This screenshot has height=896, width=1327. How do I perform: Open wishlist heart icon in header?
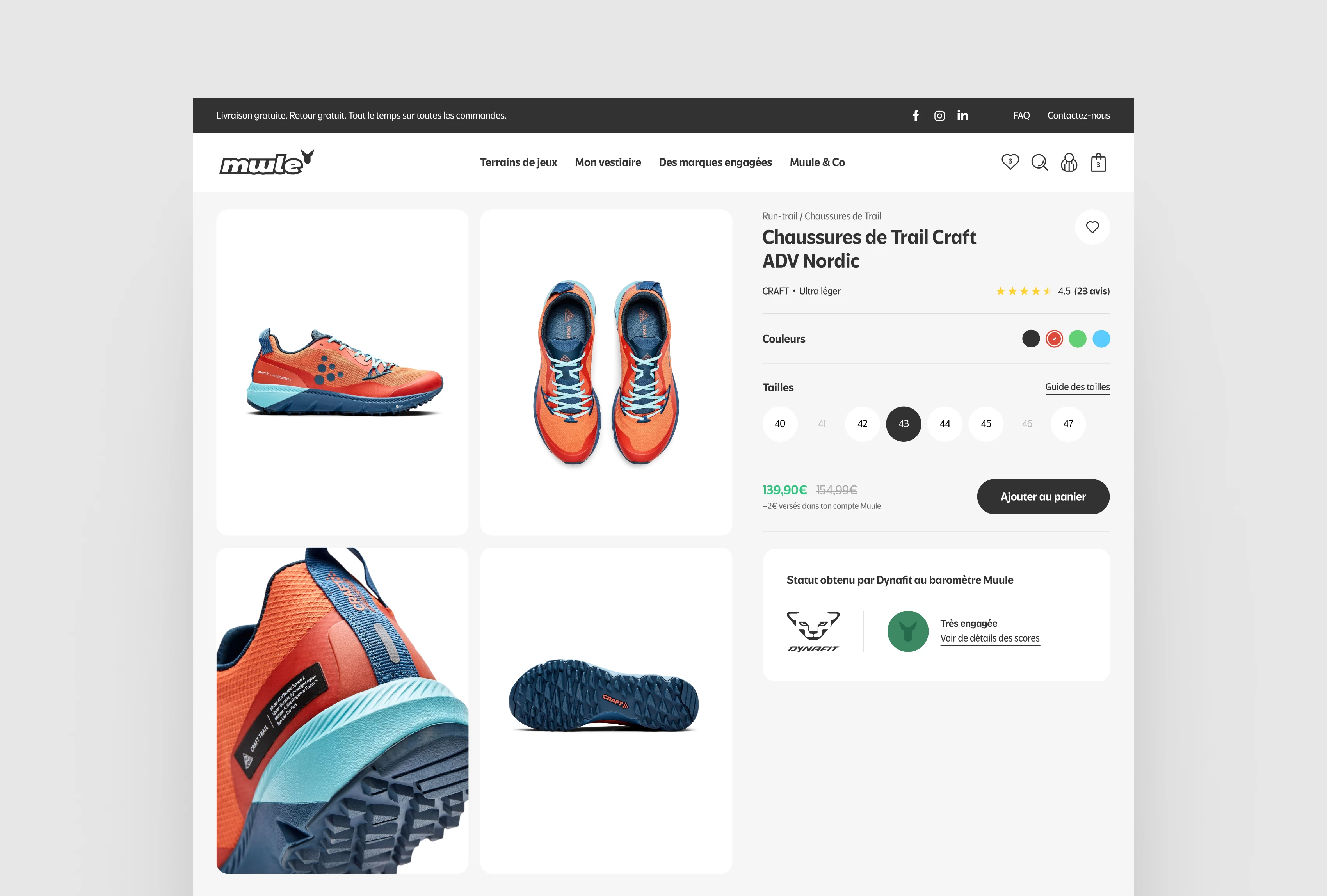tap(1010, 162)
